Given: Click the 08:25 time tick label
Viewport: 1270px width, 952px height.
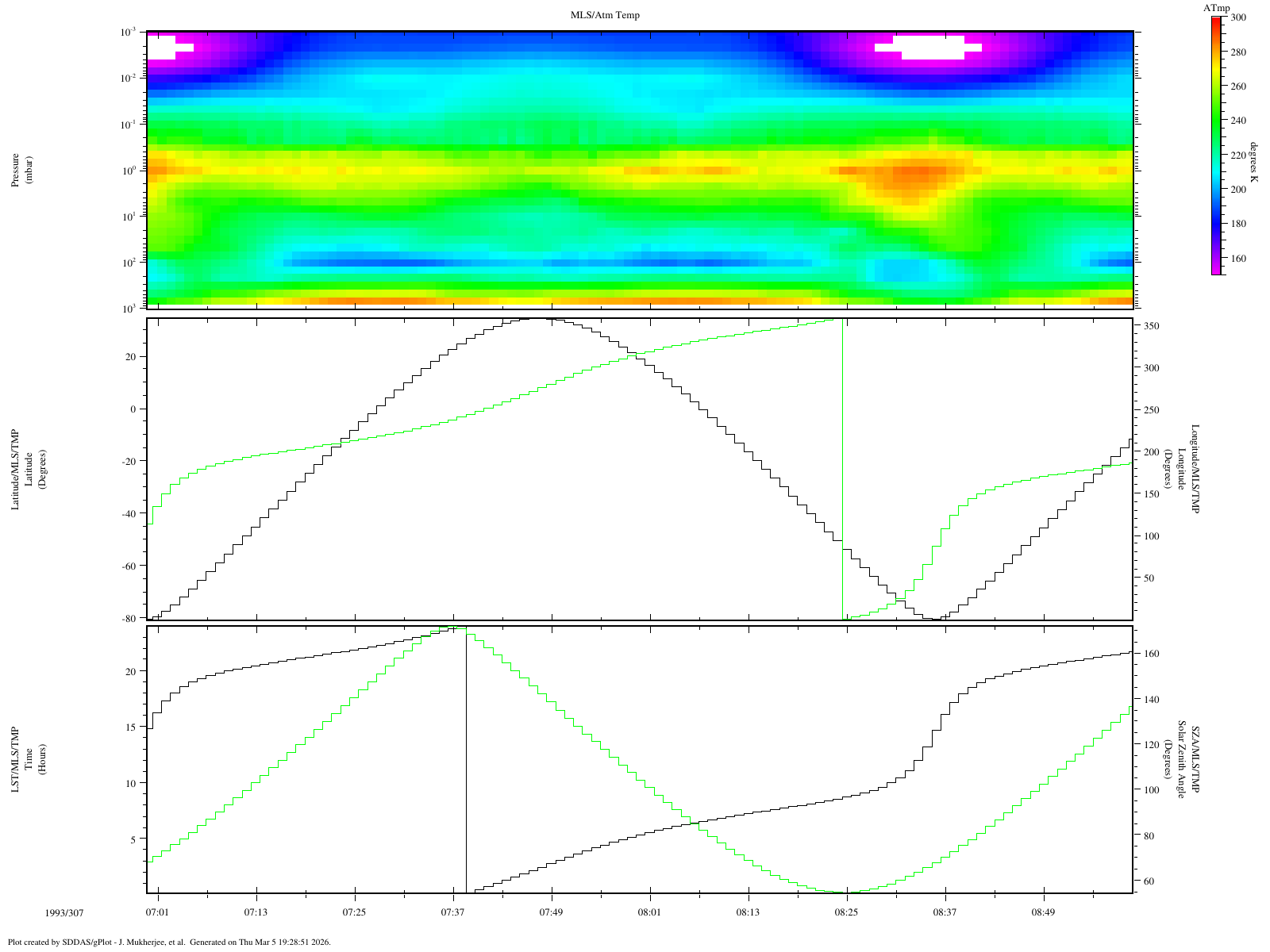Looking at the screenshot, I should (x=846, y=912).
